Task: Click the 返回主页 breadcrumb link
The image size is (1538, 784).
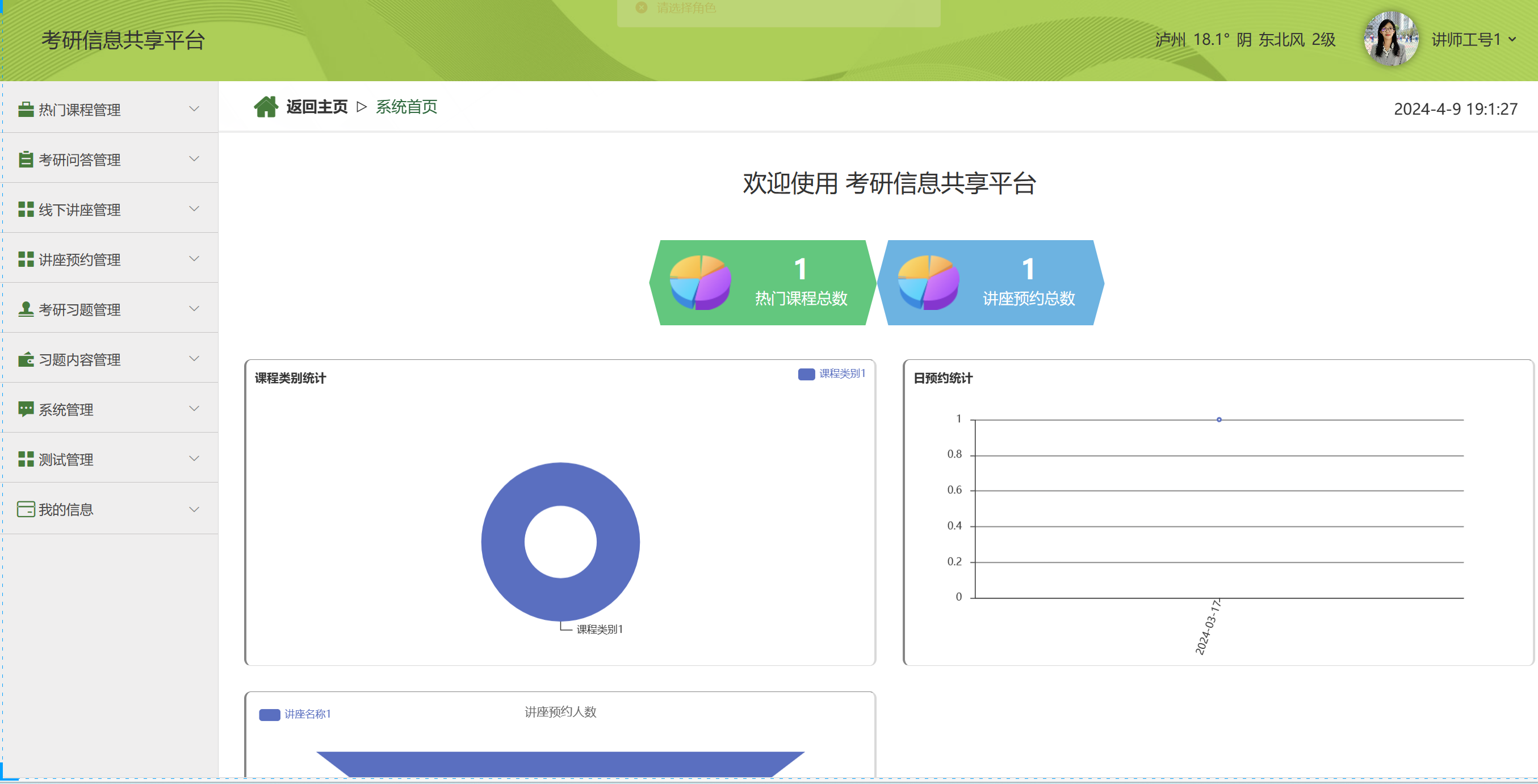Action: click(x=316, y=107)
